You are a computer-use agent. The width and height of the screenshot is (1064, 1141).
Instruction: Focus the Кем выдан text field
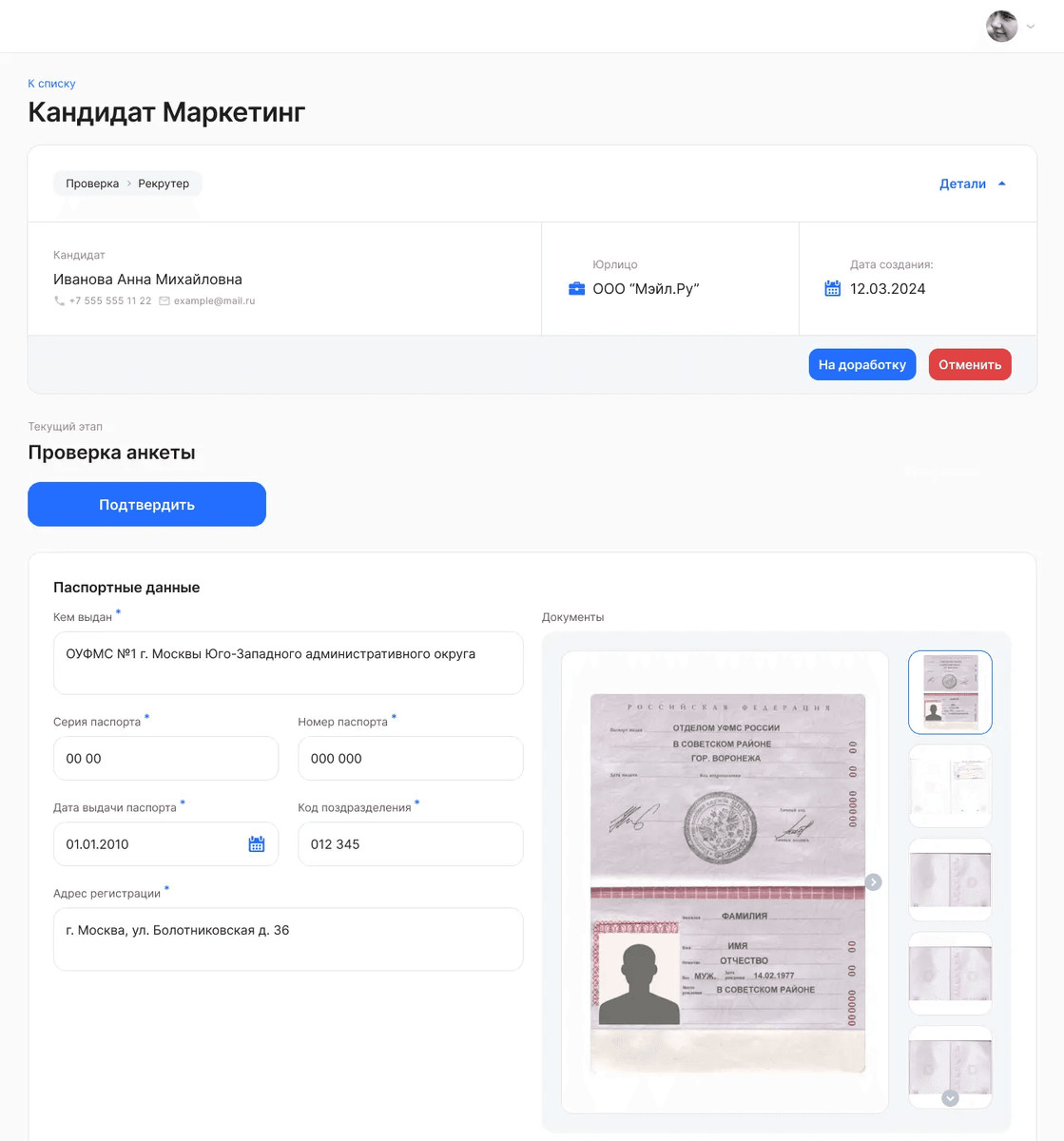(x=288, y=663)
